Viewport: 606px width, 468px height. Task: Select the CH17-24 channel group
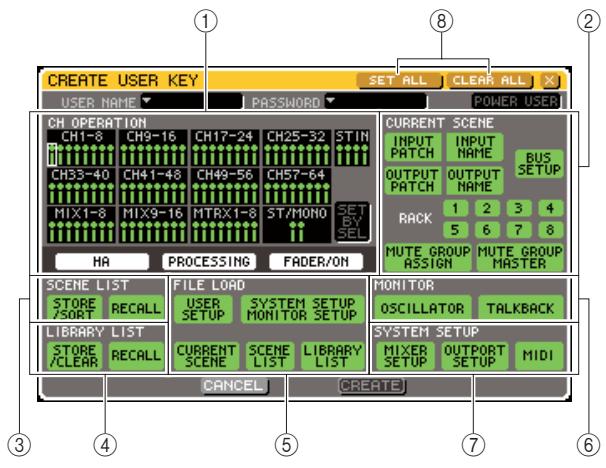coord(225,148)
